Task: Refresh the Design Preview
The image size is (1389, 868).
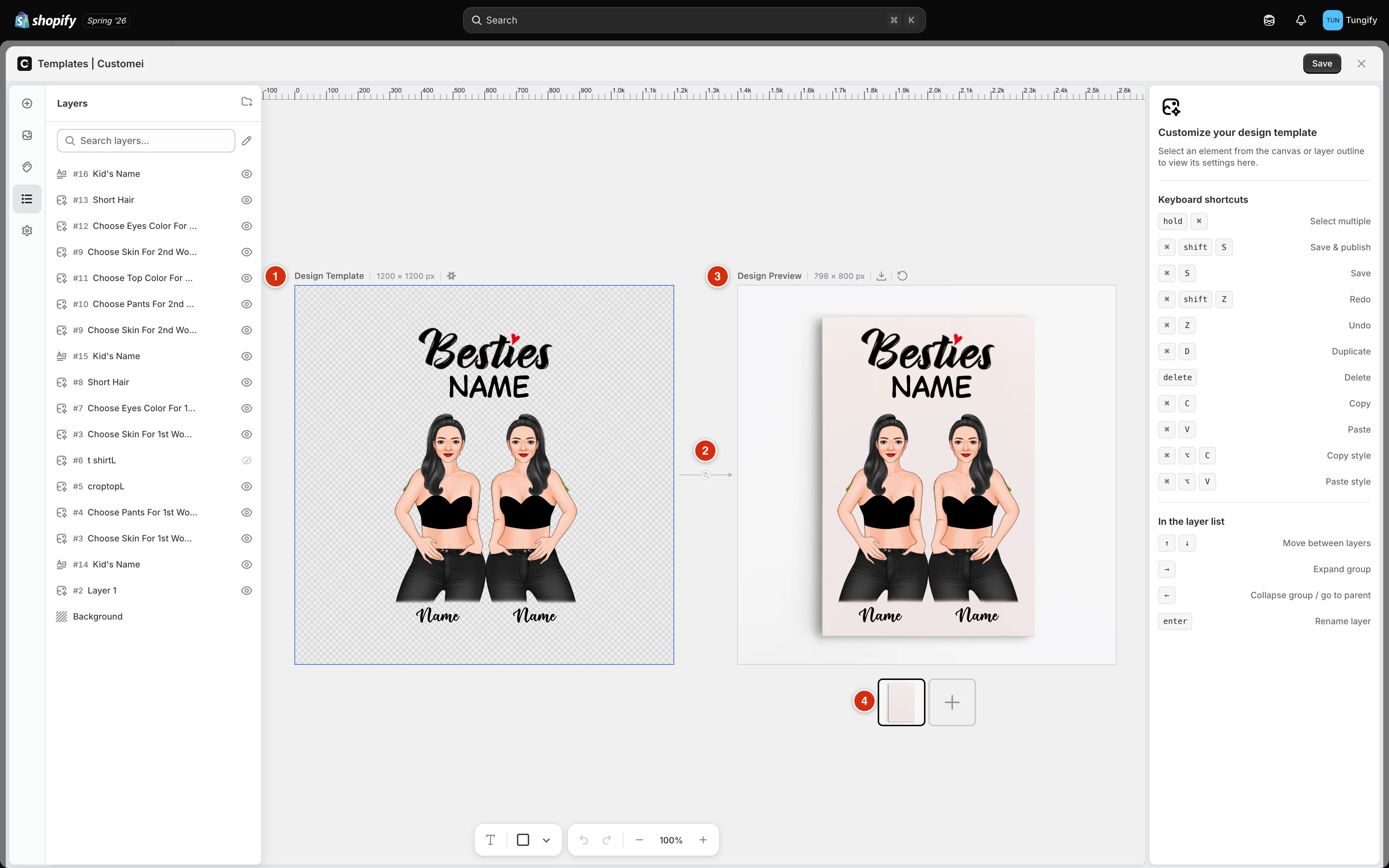Action: (902, 276)
